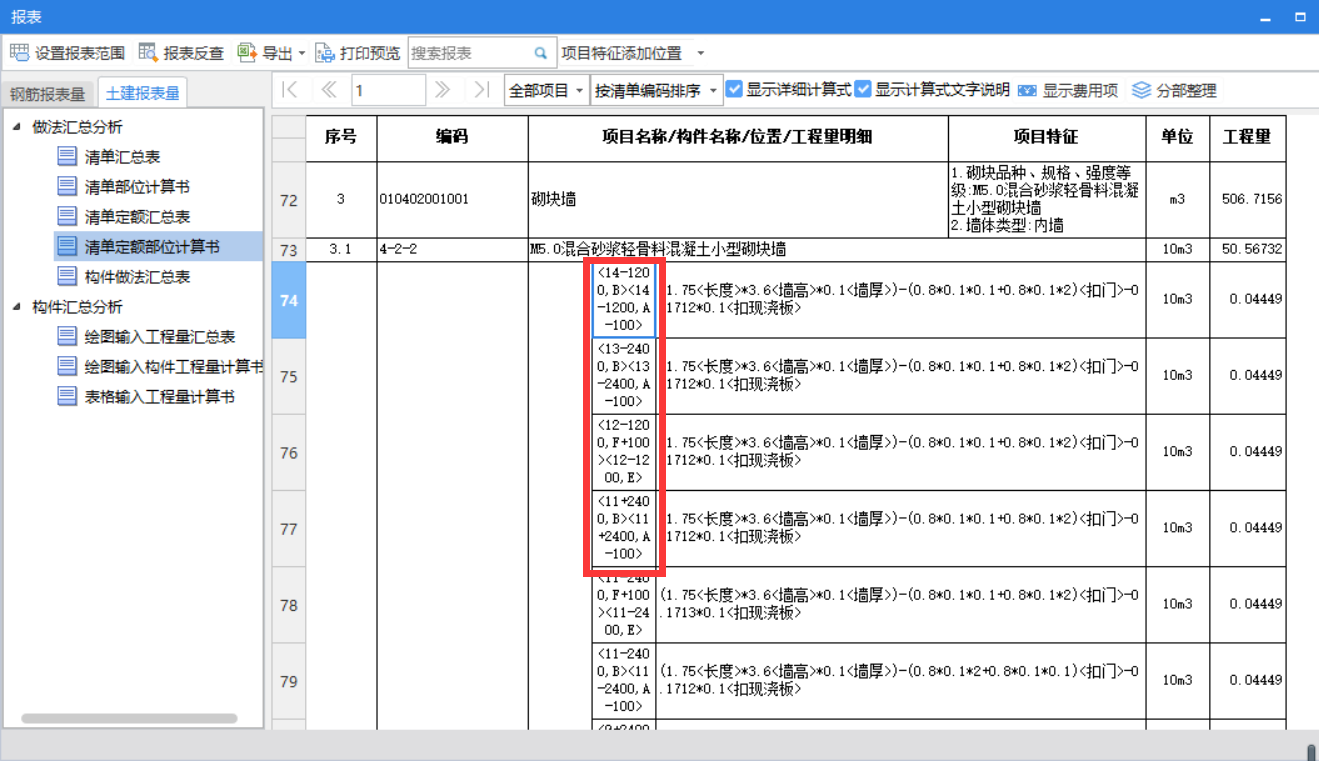Click the 打印预览 button label

(370, 53)
